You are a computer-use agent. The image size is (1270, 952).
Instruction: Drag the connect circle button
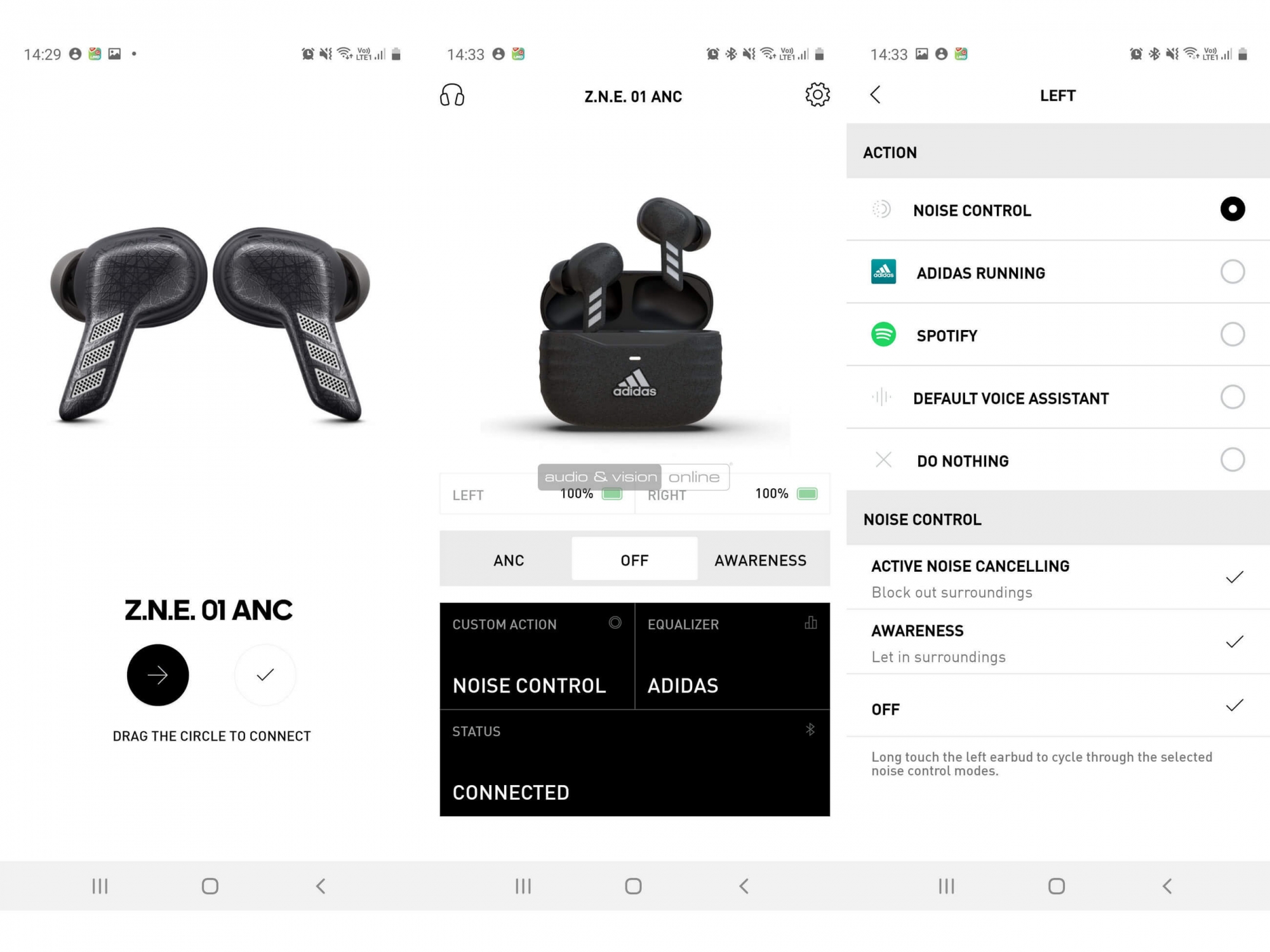point(157,674)
